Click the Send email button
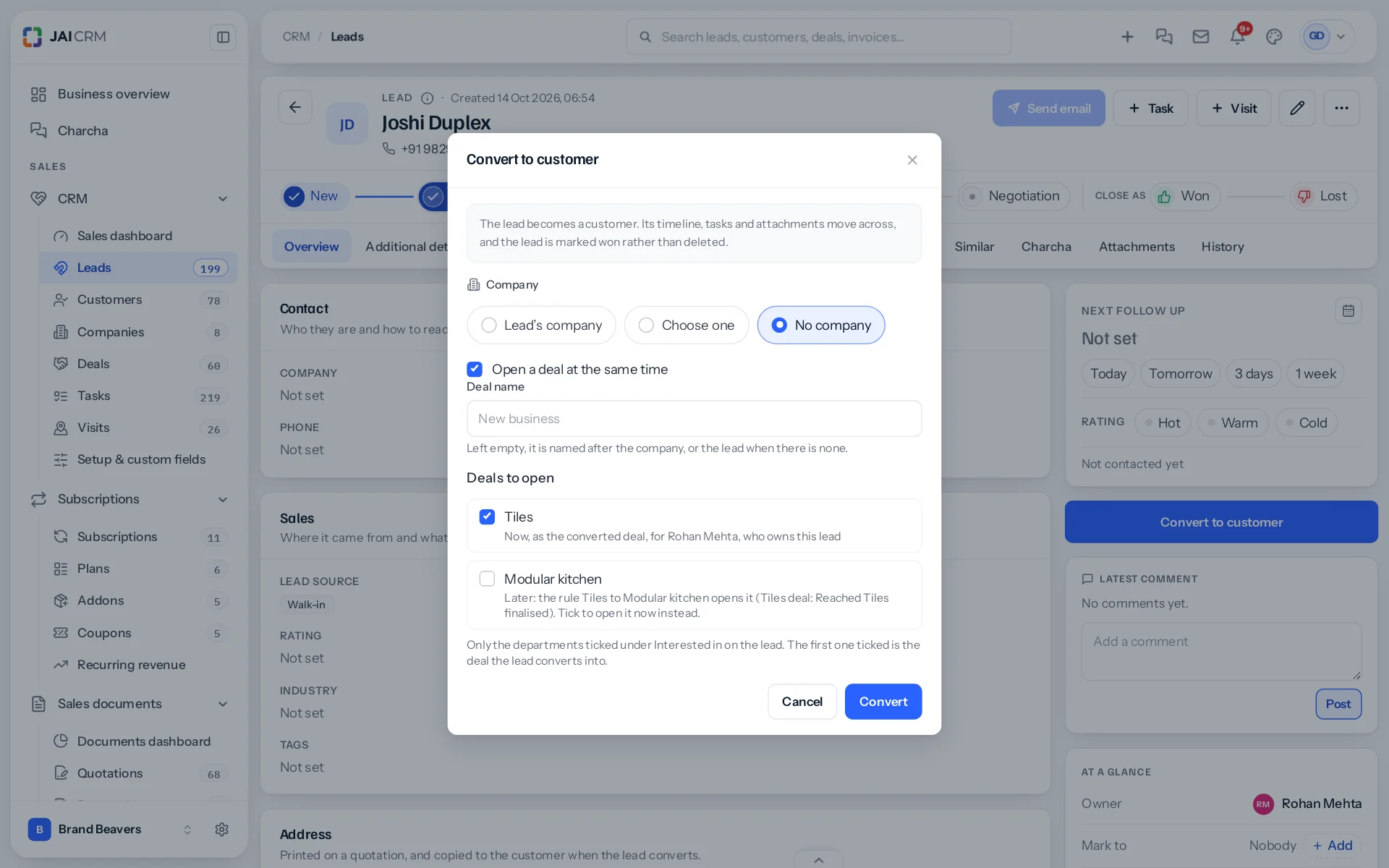 click(1048, 109)
